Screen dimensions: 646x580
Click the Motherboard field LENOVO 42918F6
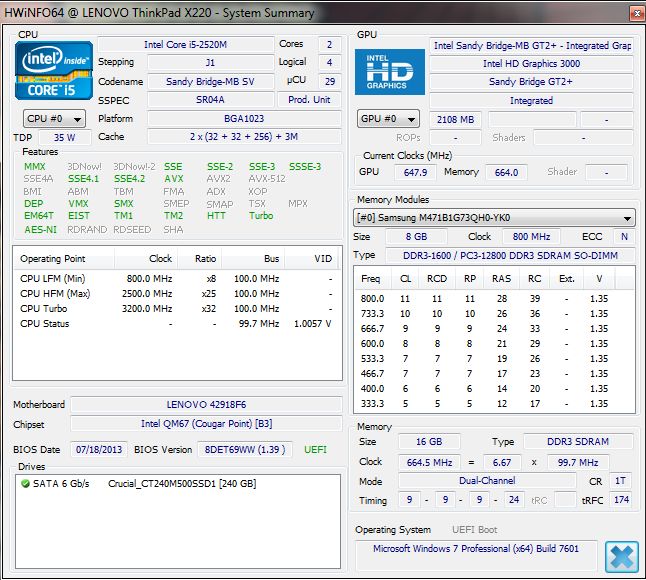click(206, 405)
